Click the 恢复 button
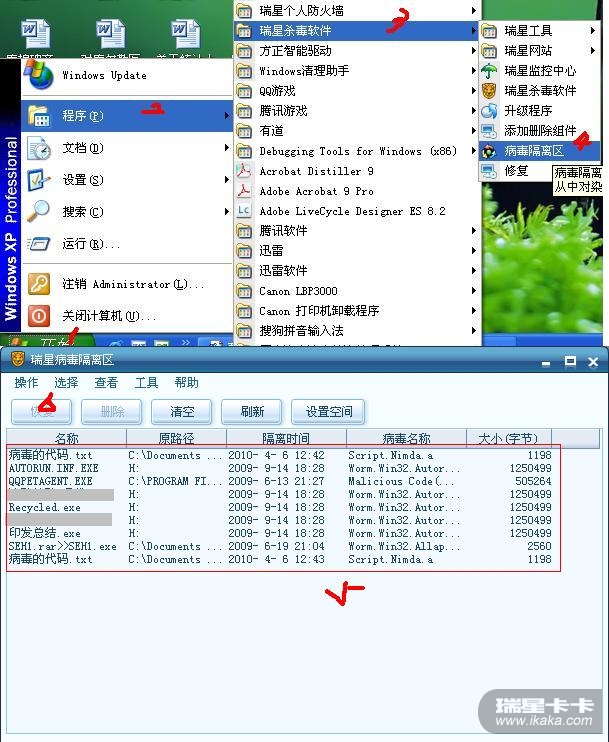This screenshot has height=742, width=609. (42, 412)
